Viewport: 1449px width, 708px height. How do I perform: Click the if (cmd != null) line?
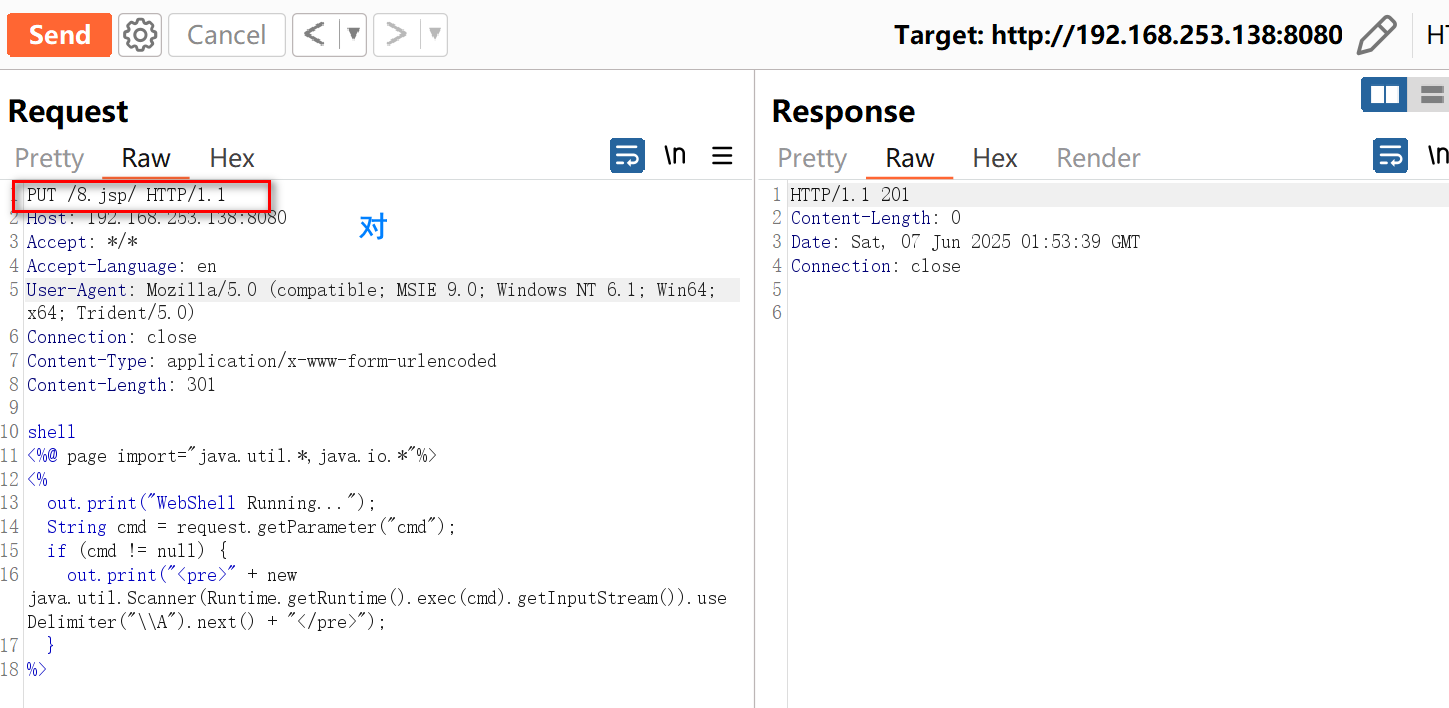(137, 551)
